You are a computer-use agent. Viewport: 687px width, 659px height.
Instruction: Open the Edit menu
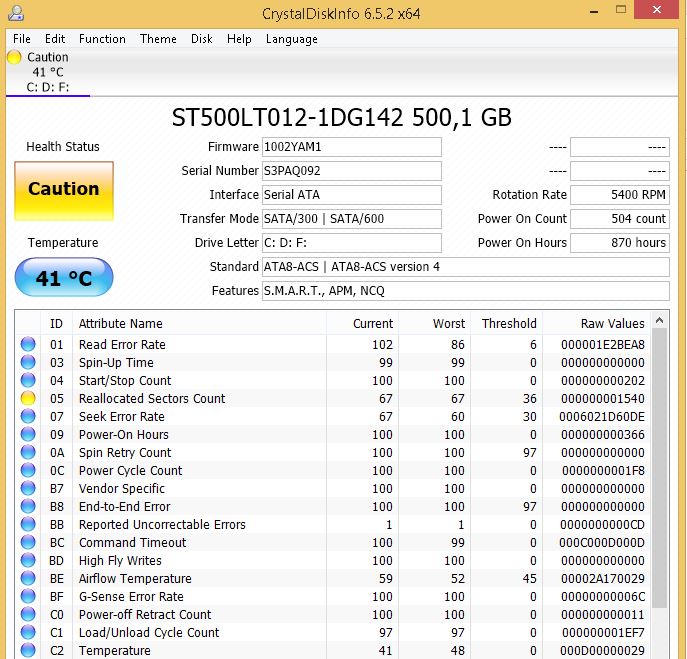(x=55, y=39)
